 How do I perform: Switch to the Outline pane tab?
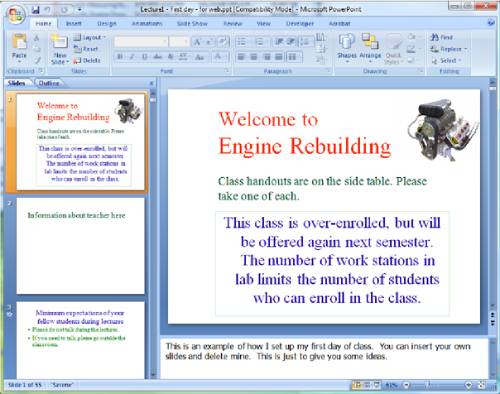click(49, 83)
